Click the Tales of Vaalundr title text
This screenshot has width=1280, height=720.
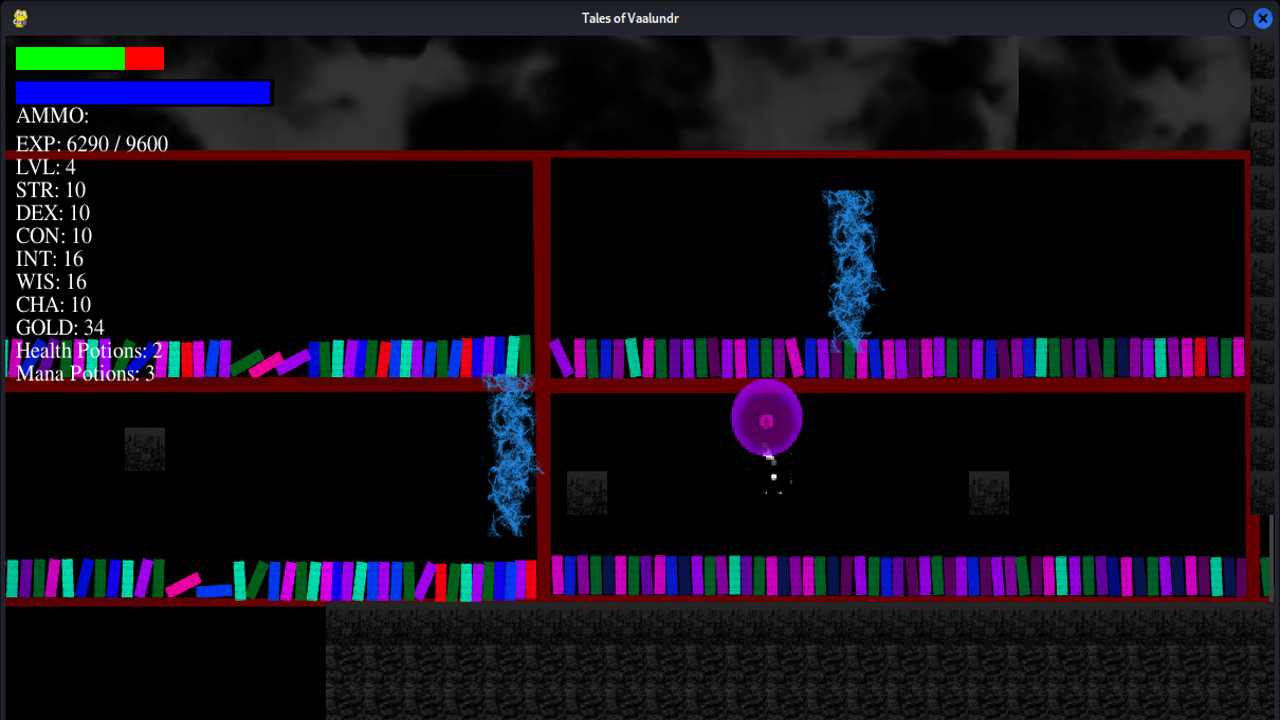[x=630, y=17]
